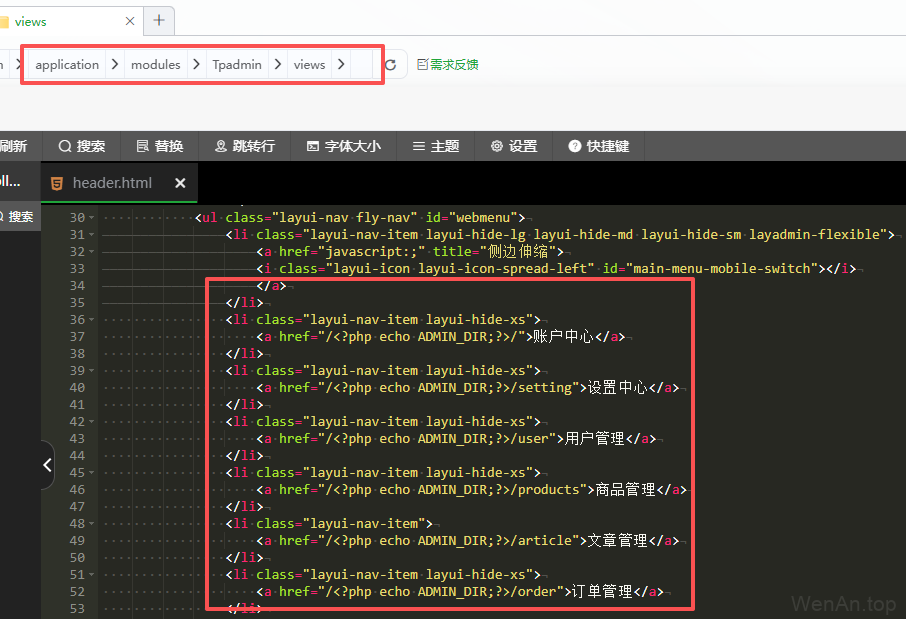Open the 需求反馈 feedback link

(447, 65)
